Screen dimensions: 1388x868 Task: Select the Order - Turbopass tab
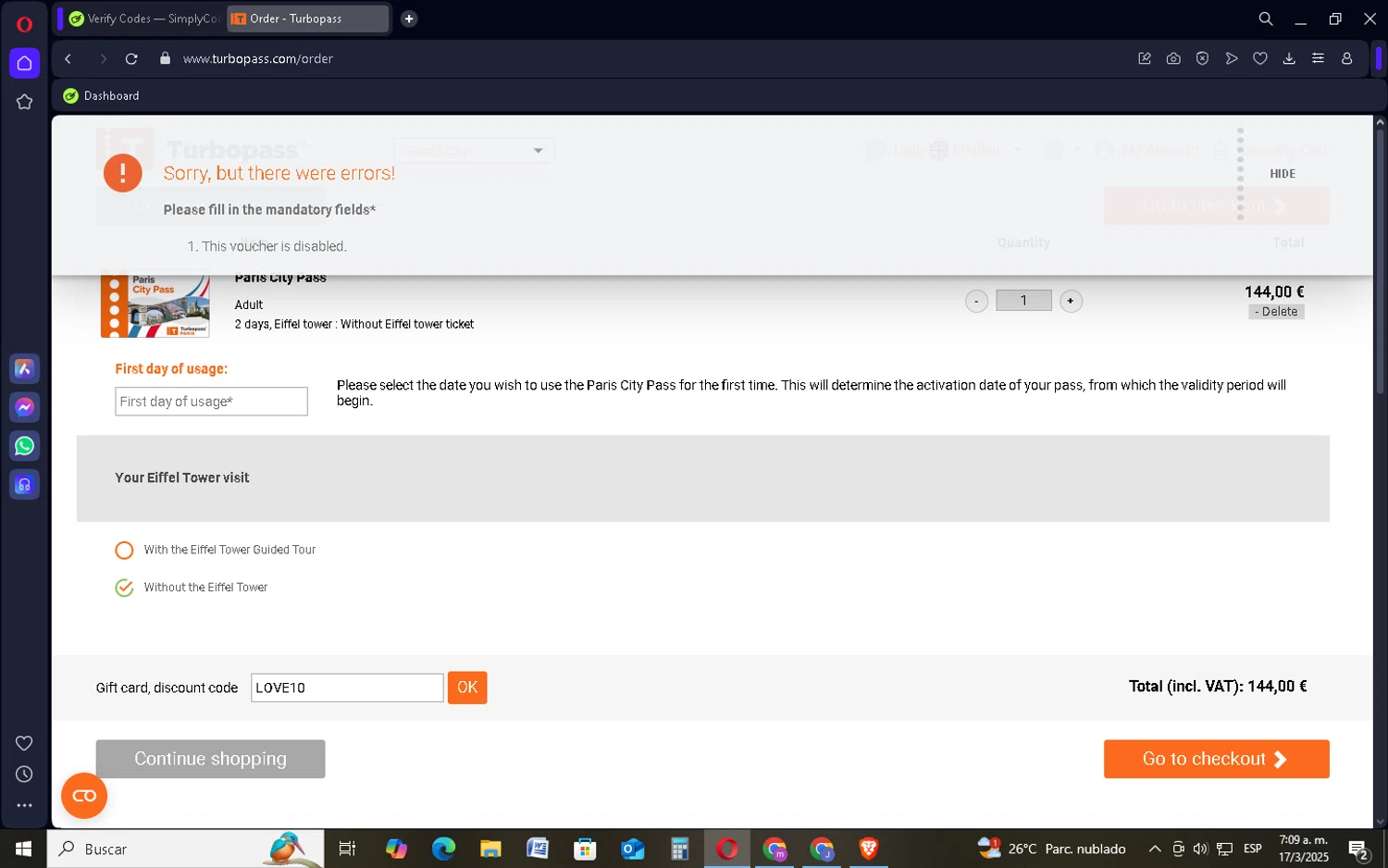[308, 19]
